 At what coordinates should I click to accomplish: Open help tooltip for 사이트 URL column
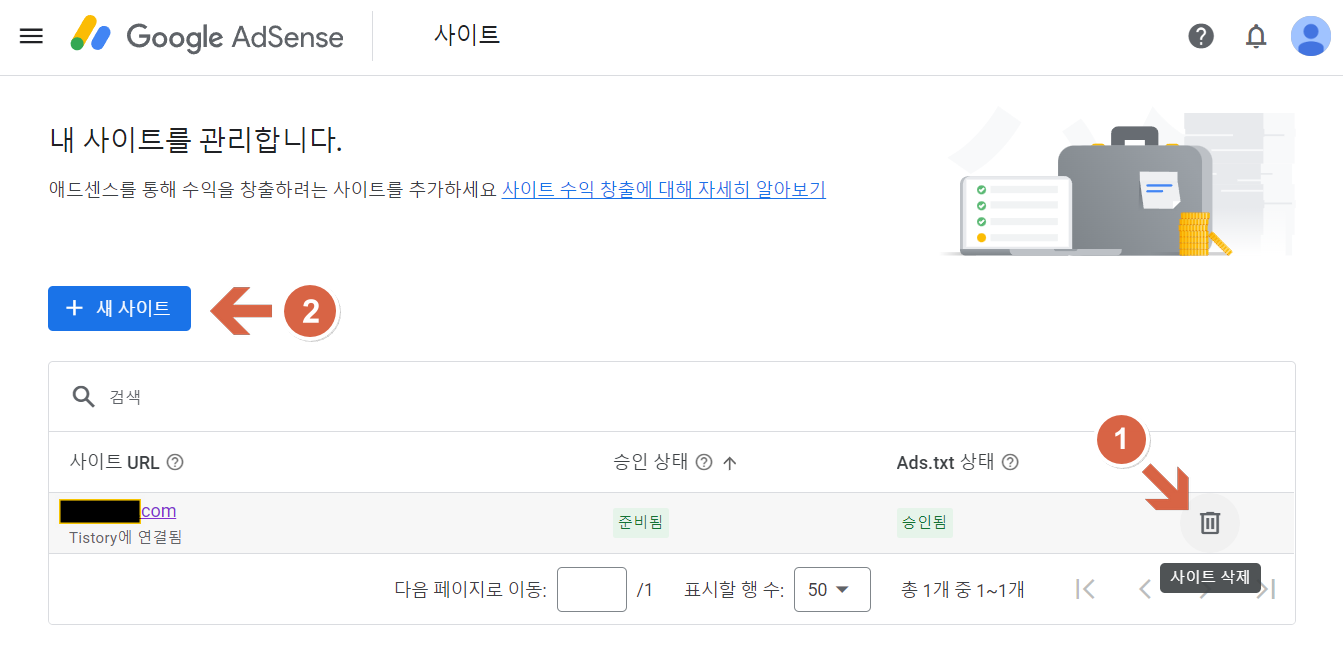tap(175, 462)
